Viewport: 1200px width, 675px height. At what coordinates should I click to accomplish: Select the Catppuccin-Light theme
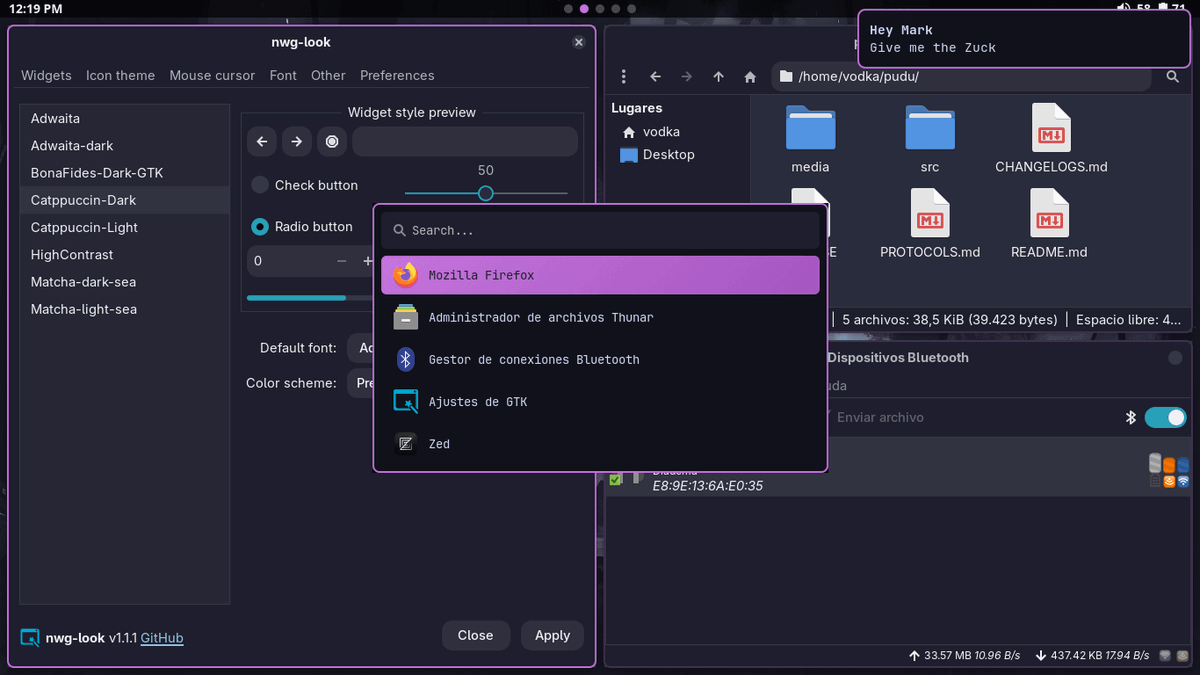[x=125, y=227]
